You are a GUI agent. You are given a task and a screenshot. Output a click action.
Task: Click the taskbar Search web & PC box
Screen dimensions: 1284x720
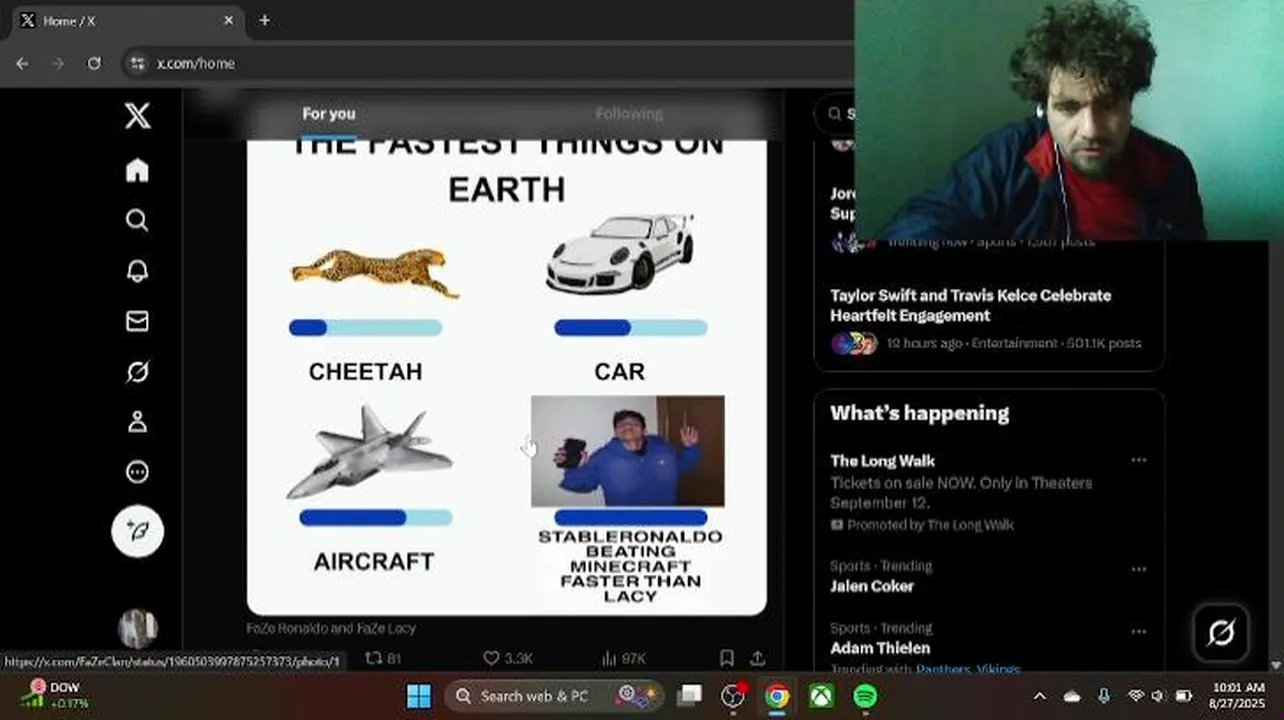click(556, 696)
